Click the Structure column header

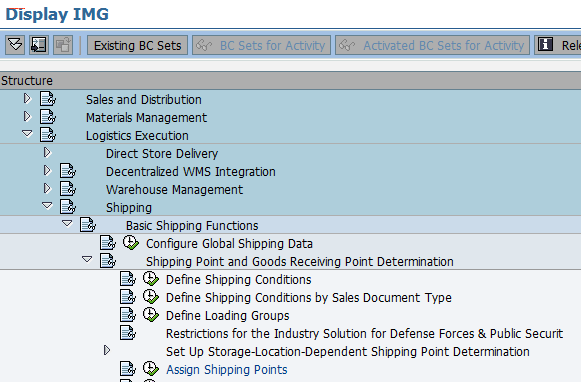(290, 80)
